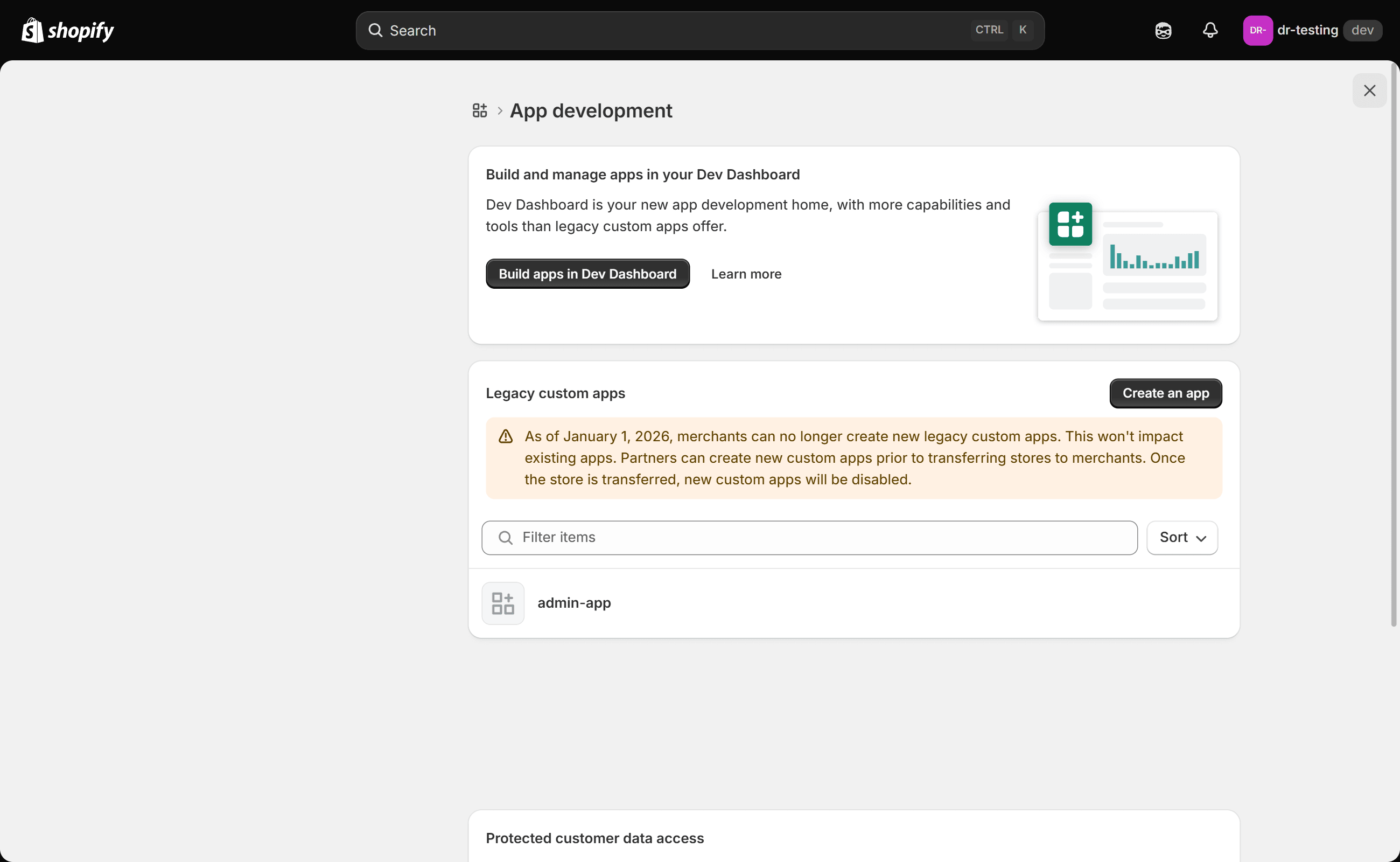Click the Dev Dashboard illustration

(1127, 261)
